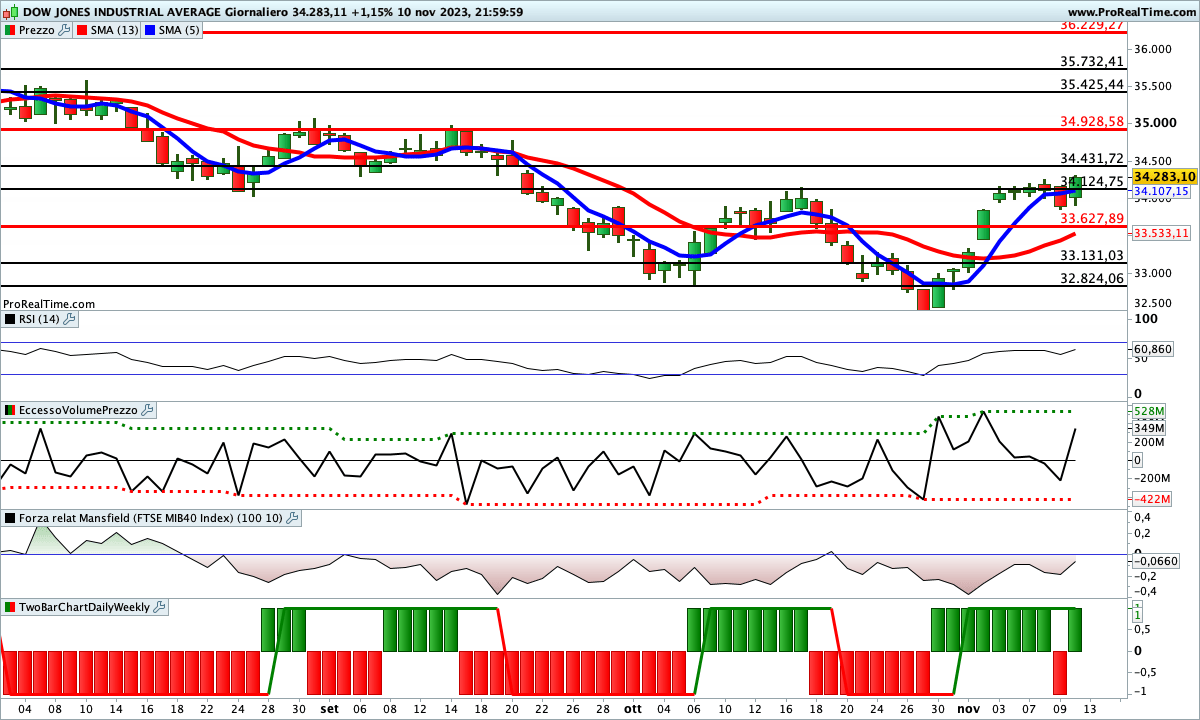Screen dimensions: 1200x720
Task: Click the 'ott' month marker on the time axis
Action: [632, 708]
